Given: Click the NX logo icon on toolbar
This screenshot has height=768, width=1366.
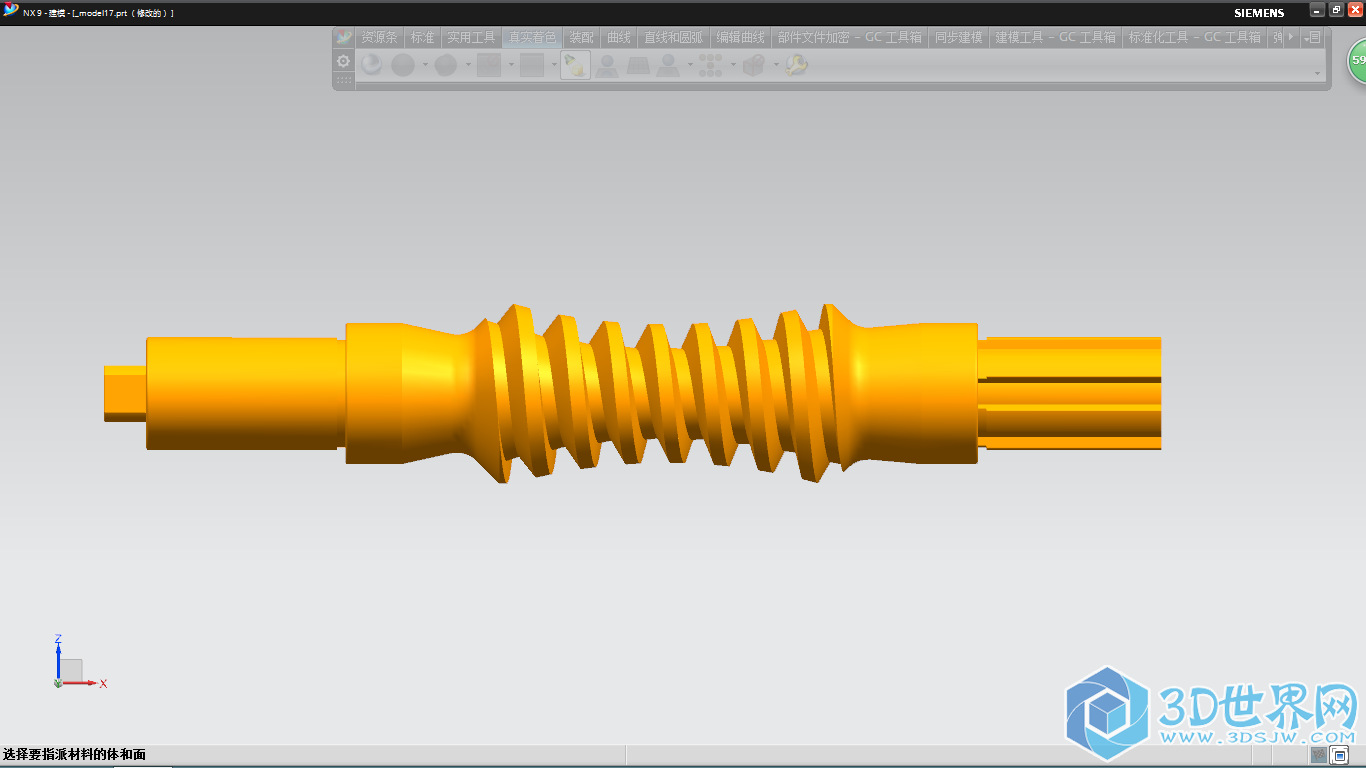Looking at the screenshot, I should 344,37.
